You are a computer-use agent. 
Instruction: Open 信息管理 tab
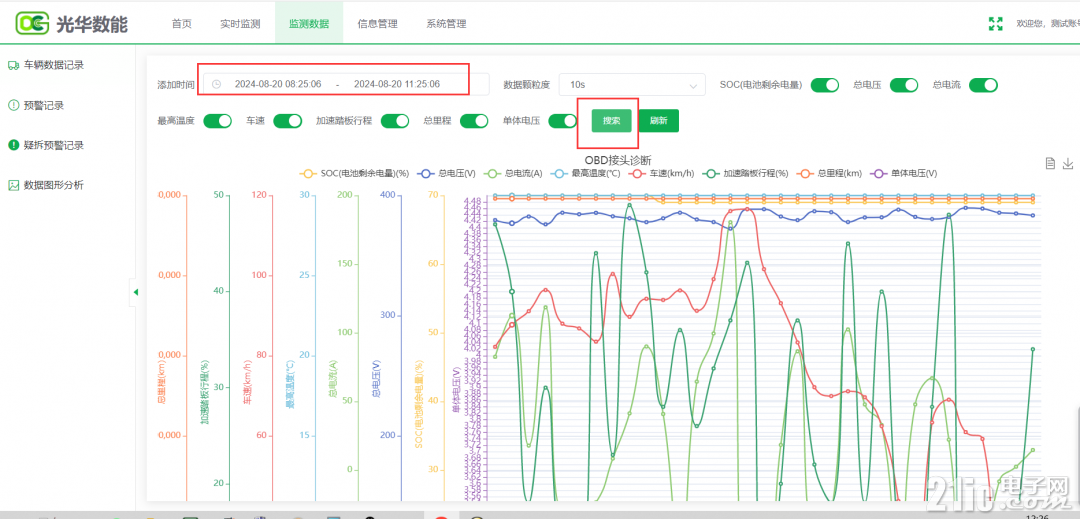377,24
